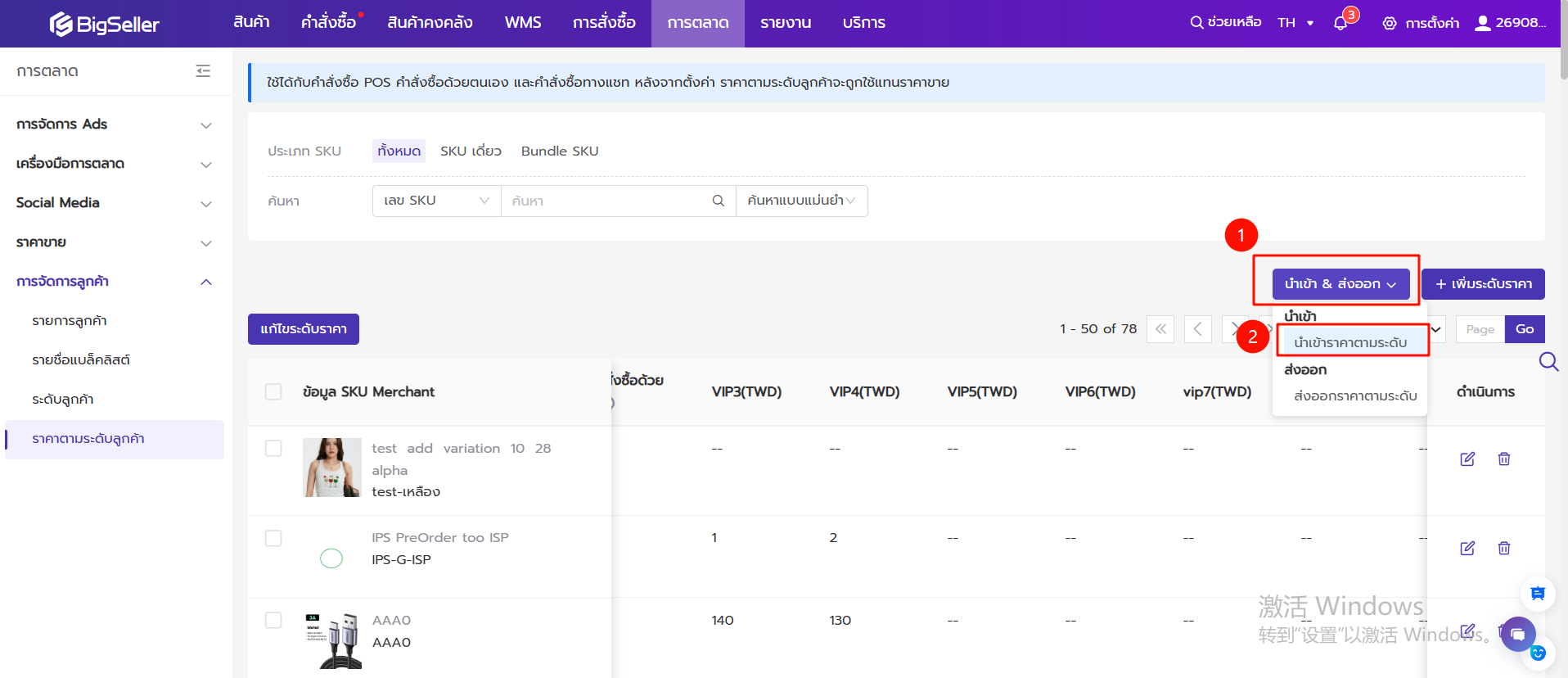The width and height of the screenshot is (1568, 678).
Task: Check the box for the IPS-G-ISP row
Action: [x=273, y=538]
